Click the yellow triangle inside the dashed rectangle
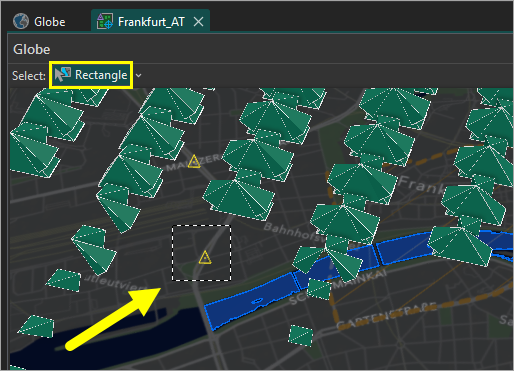Image resolution: width=514 pixels, height=371 pixels. point(205,258)
